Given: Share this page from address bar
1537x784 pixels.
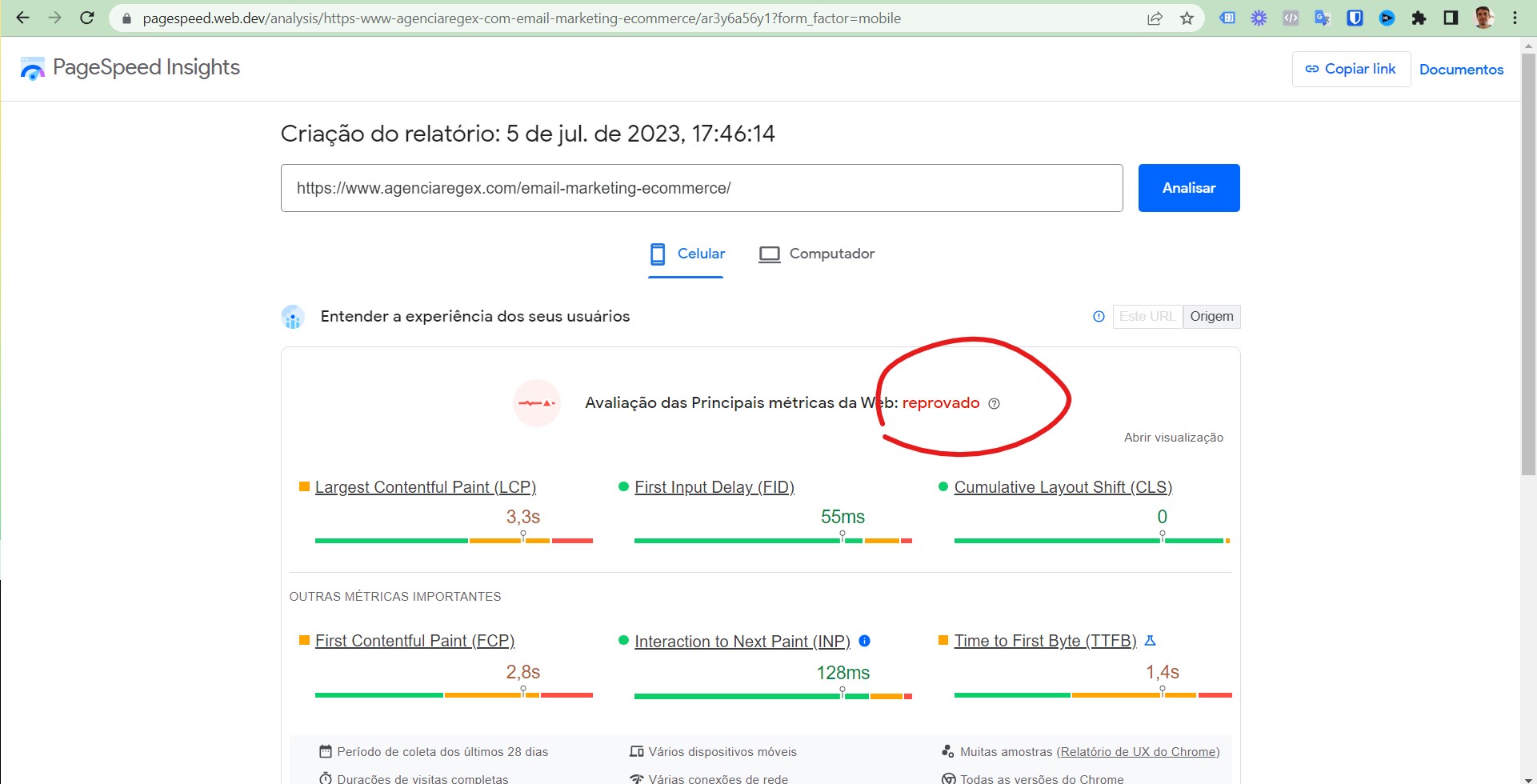Looking at the screenshot, I should click(1155, 18).
